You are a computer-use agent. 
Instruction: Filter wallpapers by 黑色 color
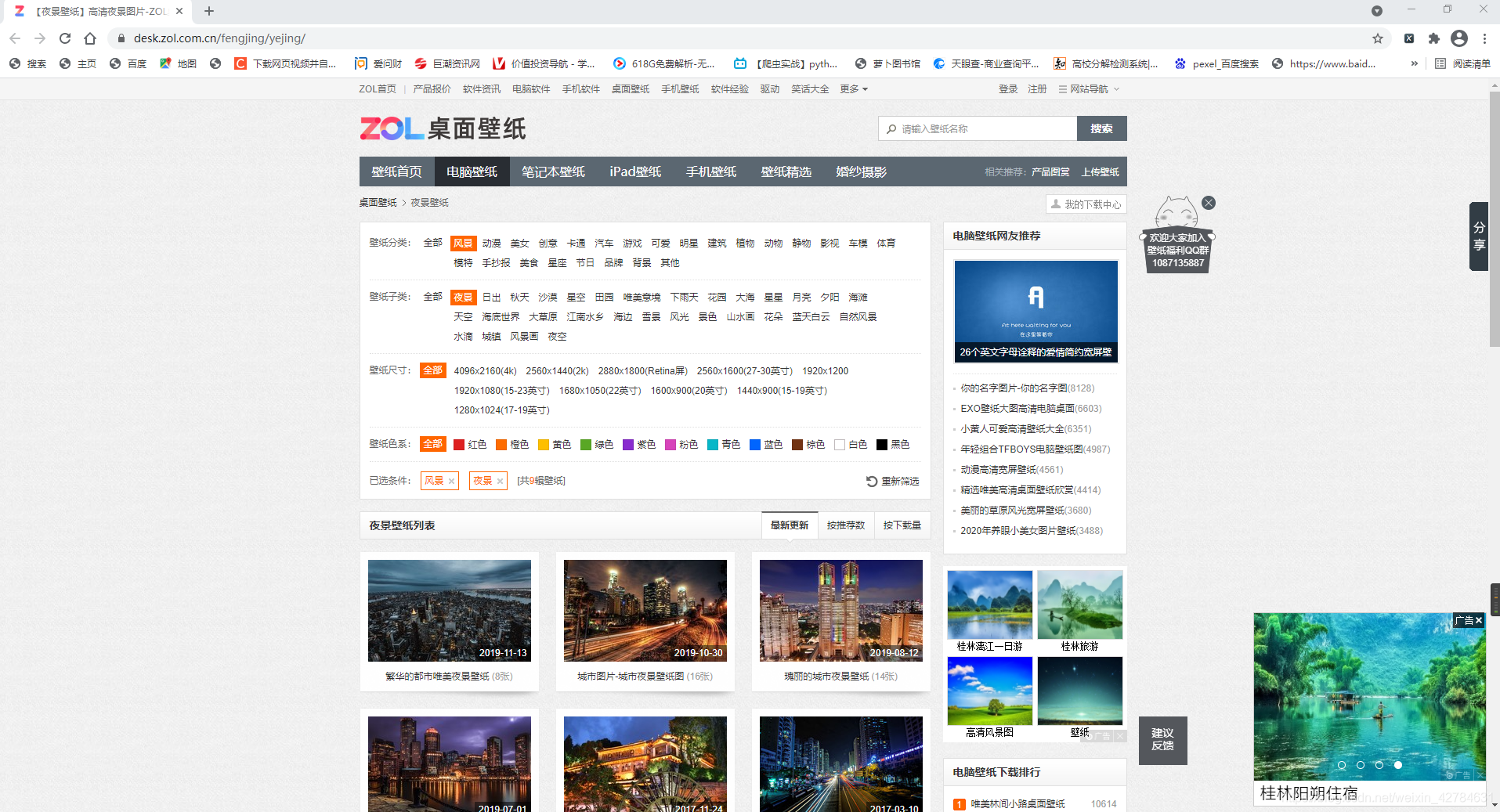tap(893, 445)
